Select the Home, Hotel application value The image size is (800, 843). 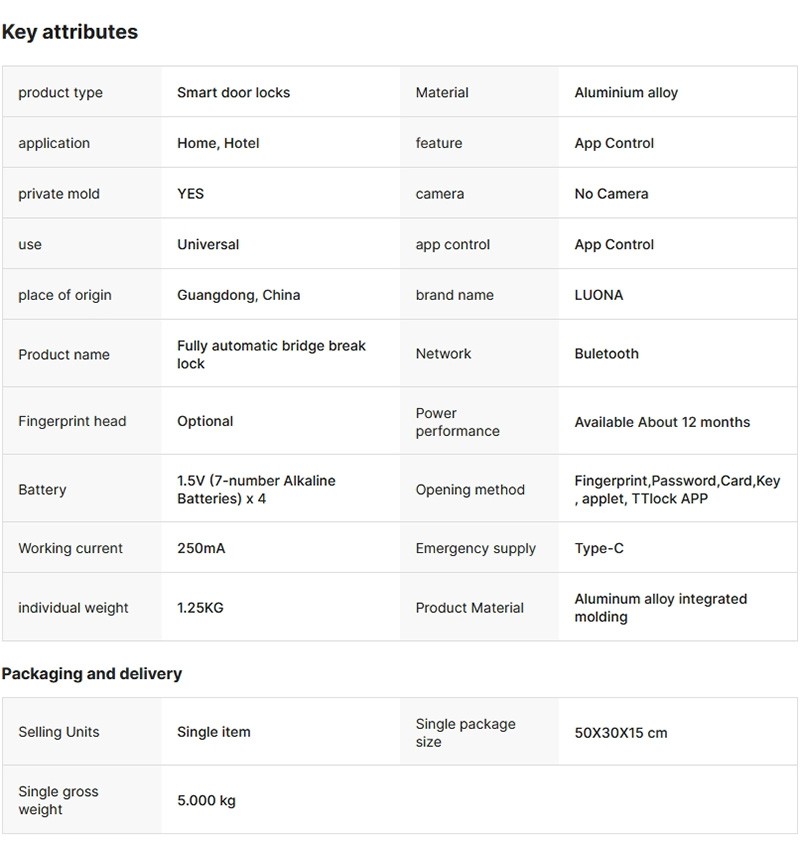pyautogui.click(x=218, y=143)
